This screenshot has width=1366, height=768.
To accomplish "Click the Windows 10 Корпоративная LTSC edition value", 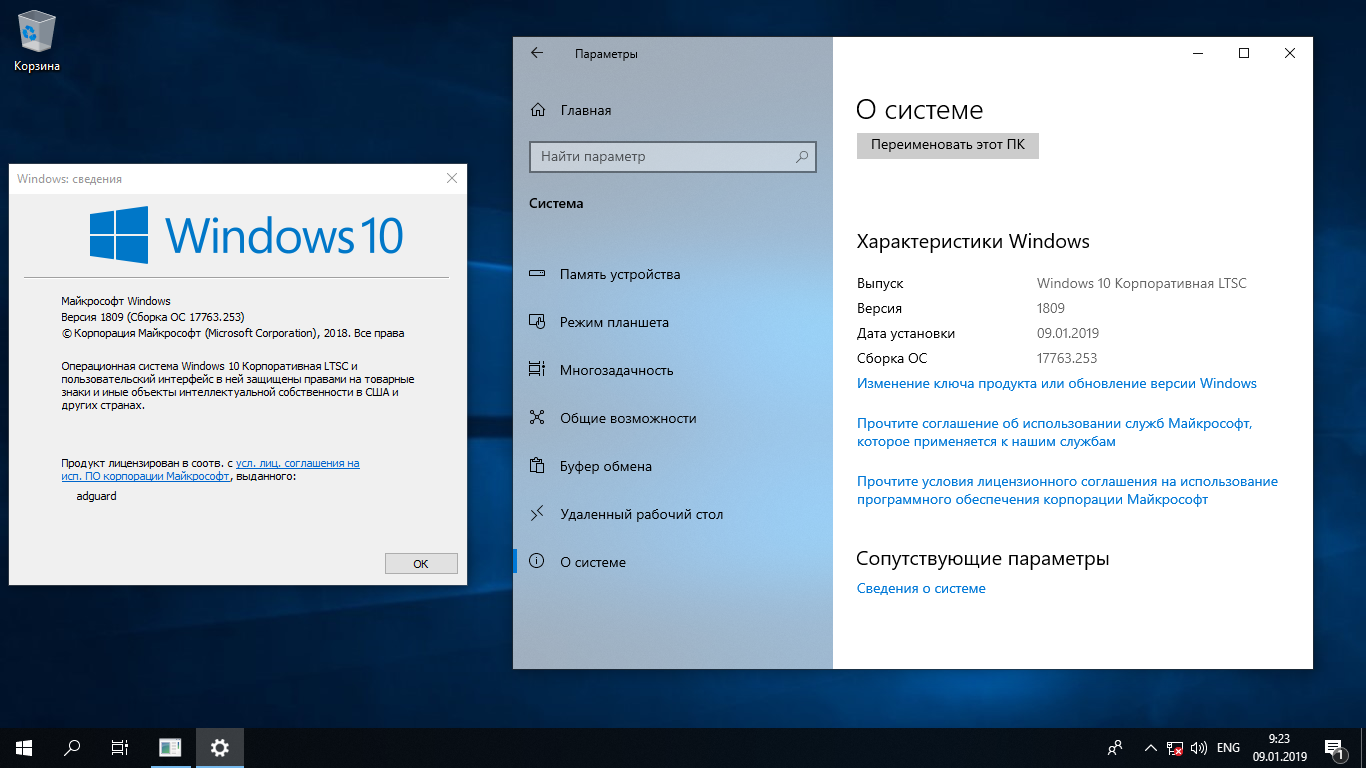I will pos(1142,283).
